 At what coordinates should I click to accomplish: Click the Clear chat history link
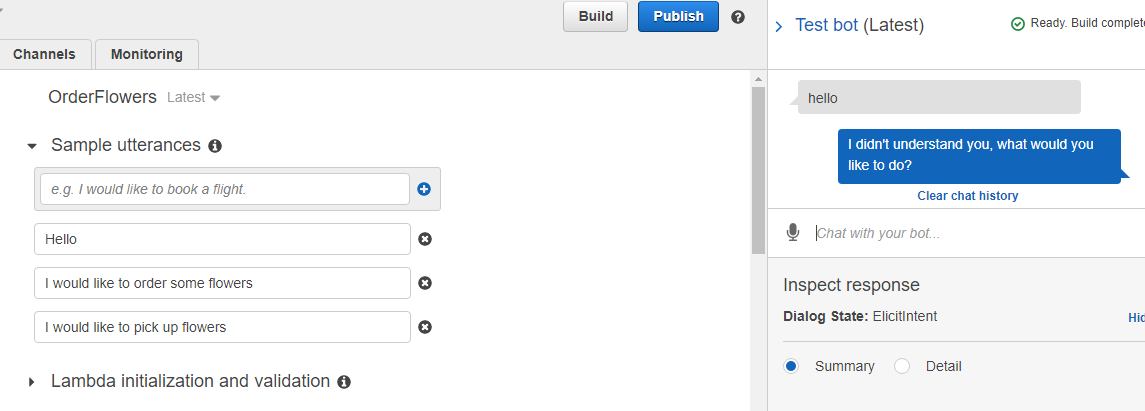pos(968,196)
